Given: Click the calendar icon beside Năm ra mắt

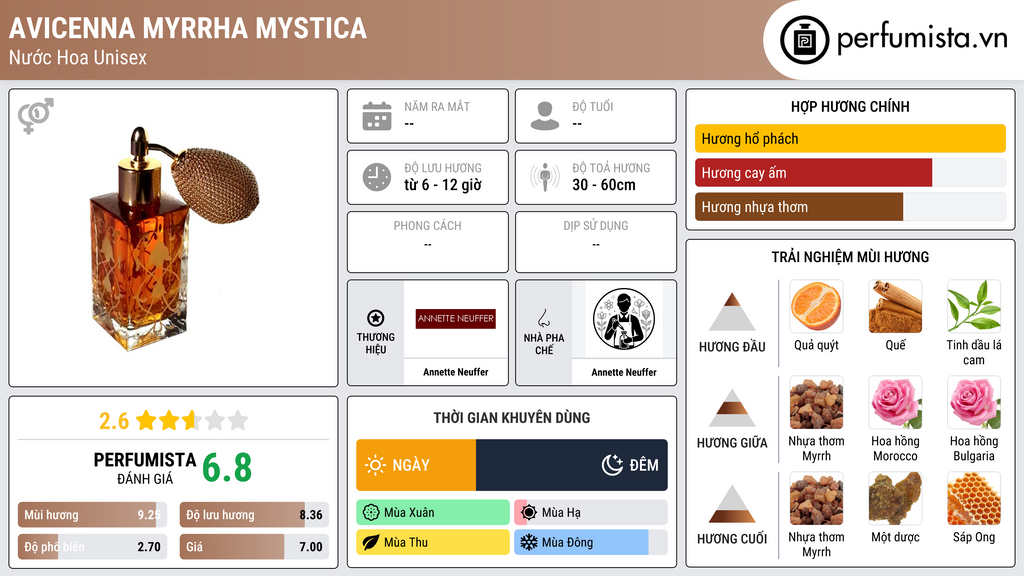Looking at the screenshot, I should 377,116.
